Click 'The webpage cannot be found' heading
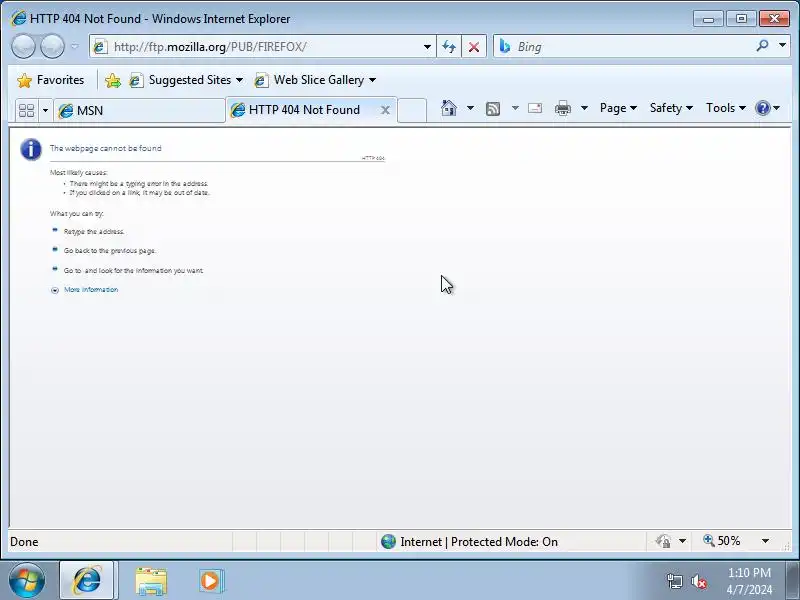This screenshot has height=600, width=800. (x=106, y=148)
